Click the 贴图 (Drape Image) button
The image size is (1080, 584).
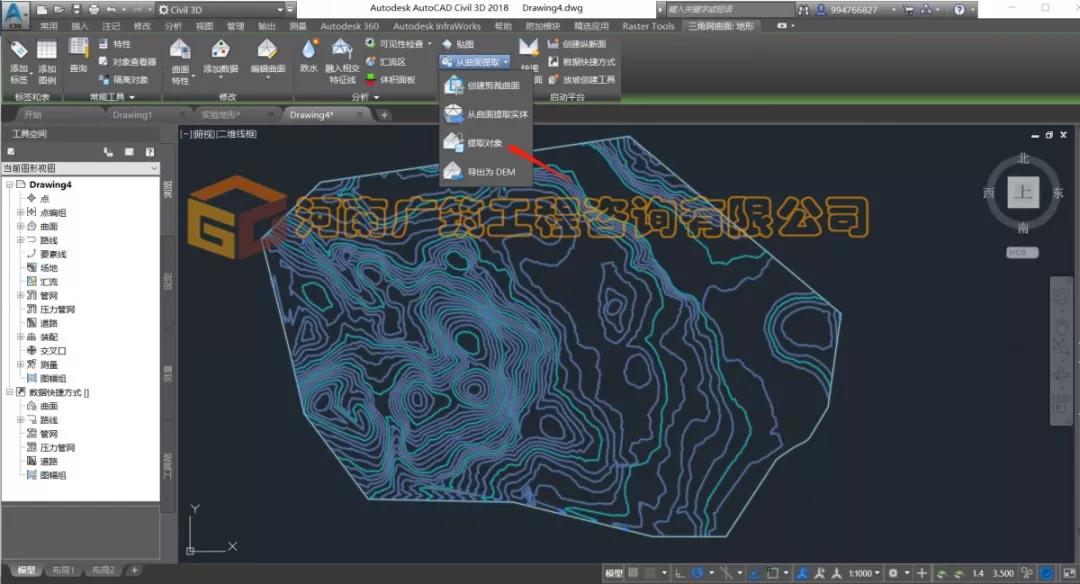pos(457,44)
